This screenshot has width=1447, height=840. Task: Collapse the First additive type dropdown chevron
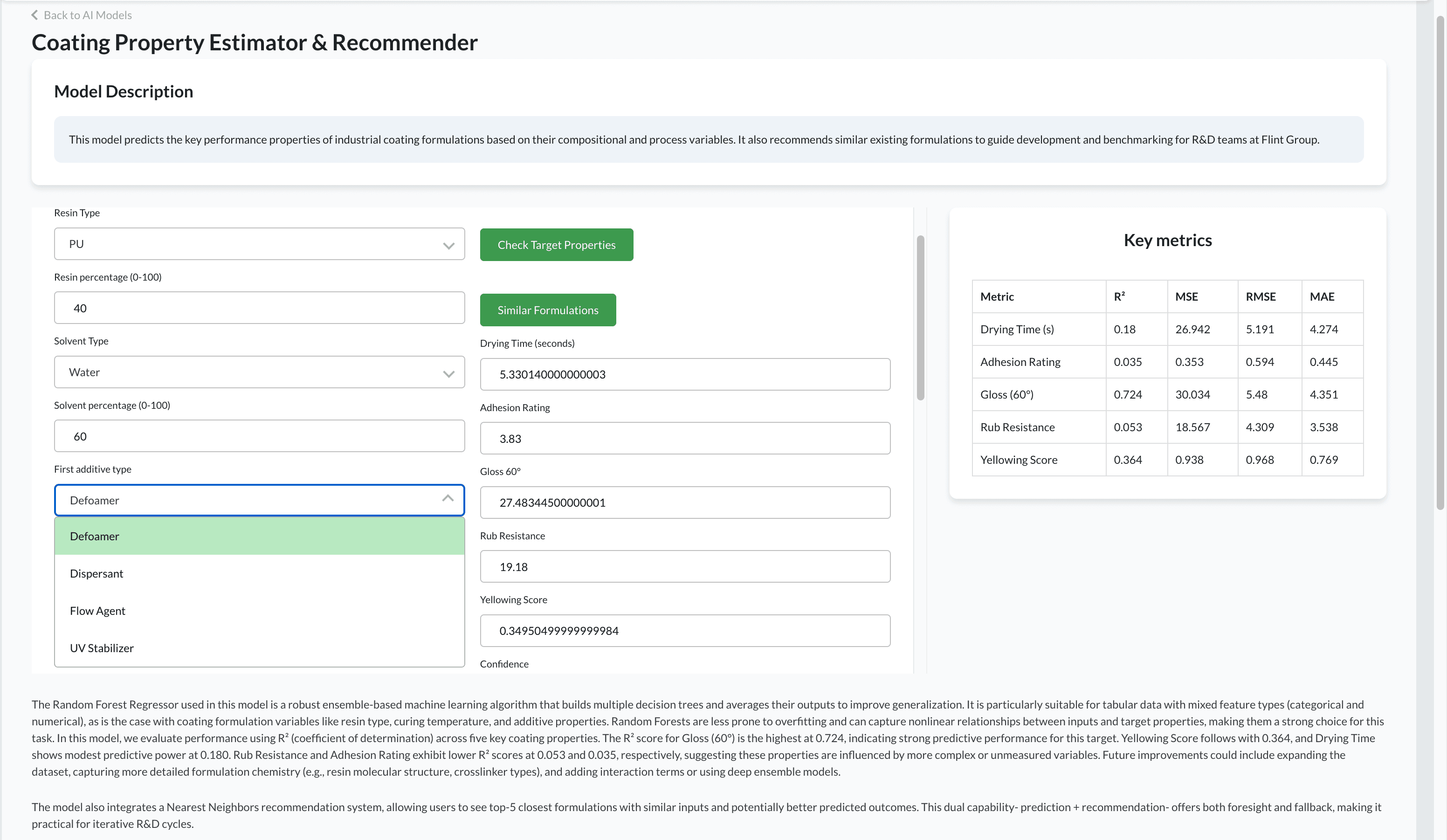pos(448,500)
